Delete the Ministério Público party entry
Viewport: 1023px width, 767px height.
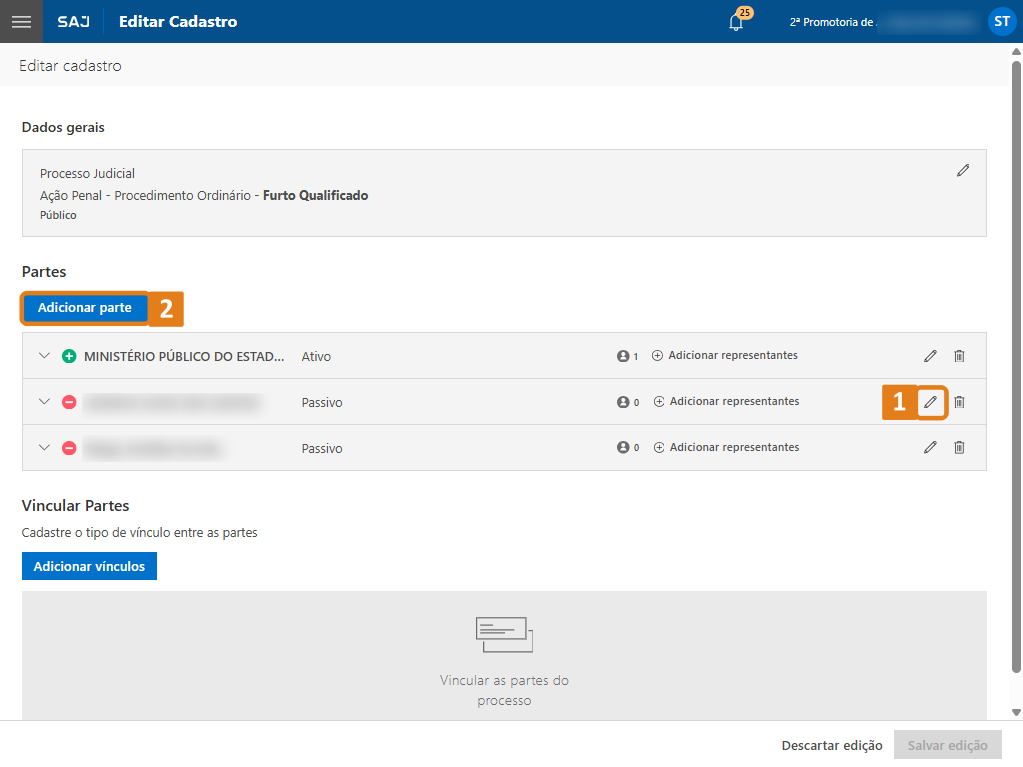[x=959, y=356]
